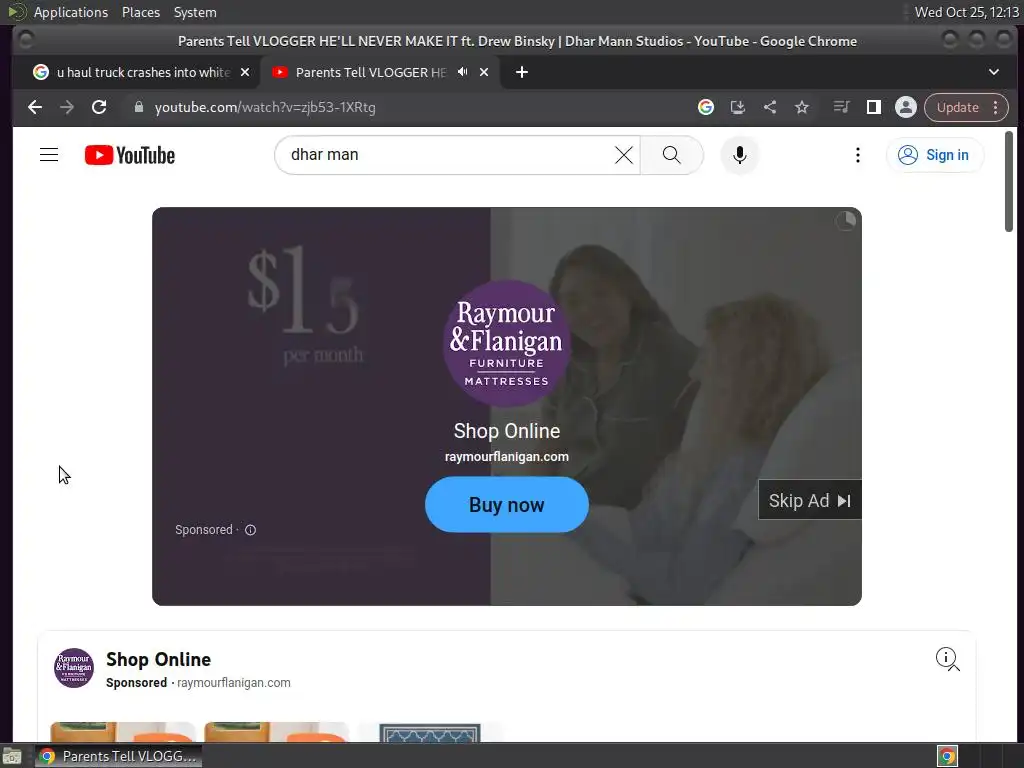Screen dimensions: 1024x768
Task: Expand tab search dropdown chevron
Action: click(x=994, y=72)
